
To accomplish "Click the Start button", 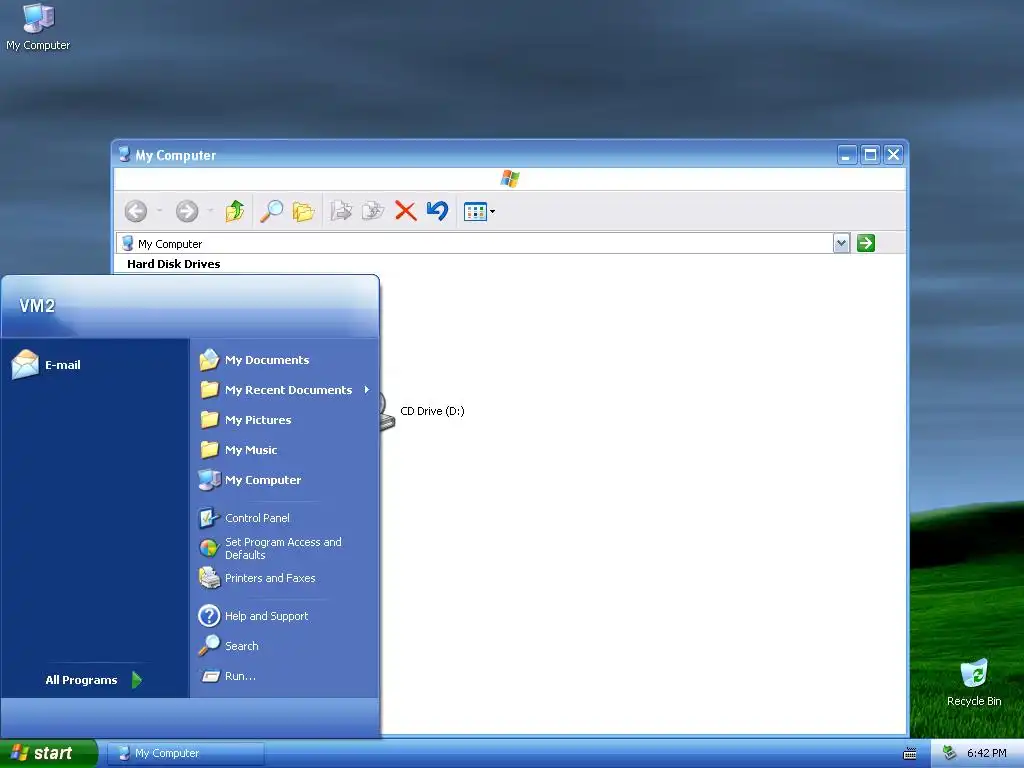I will (x=48, y=753).
